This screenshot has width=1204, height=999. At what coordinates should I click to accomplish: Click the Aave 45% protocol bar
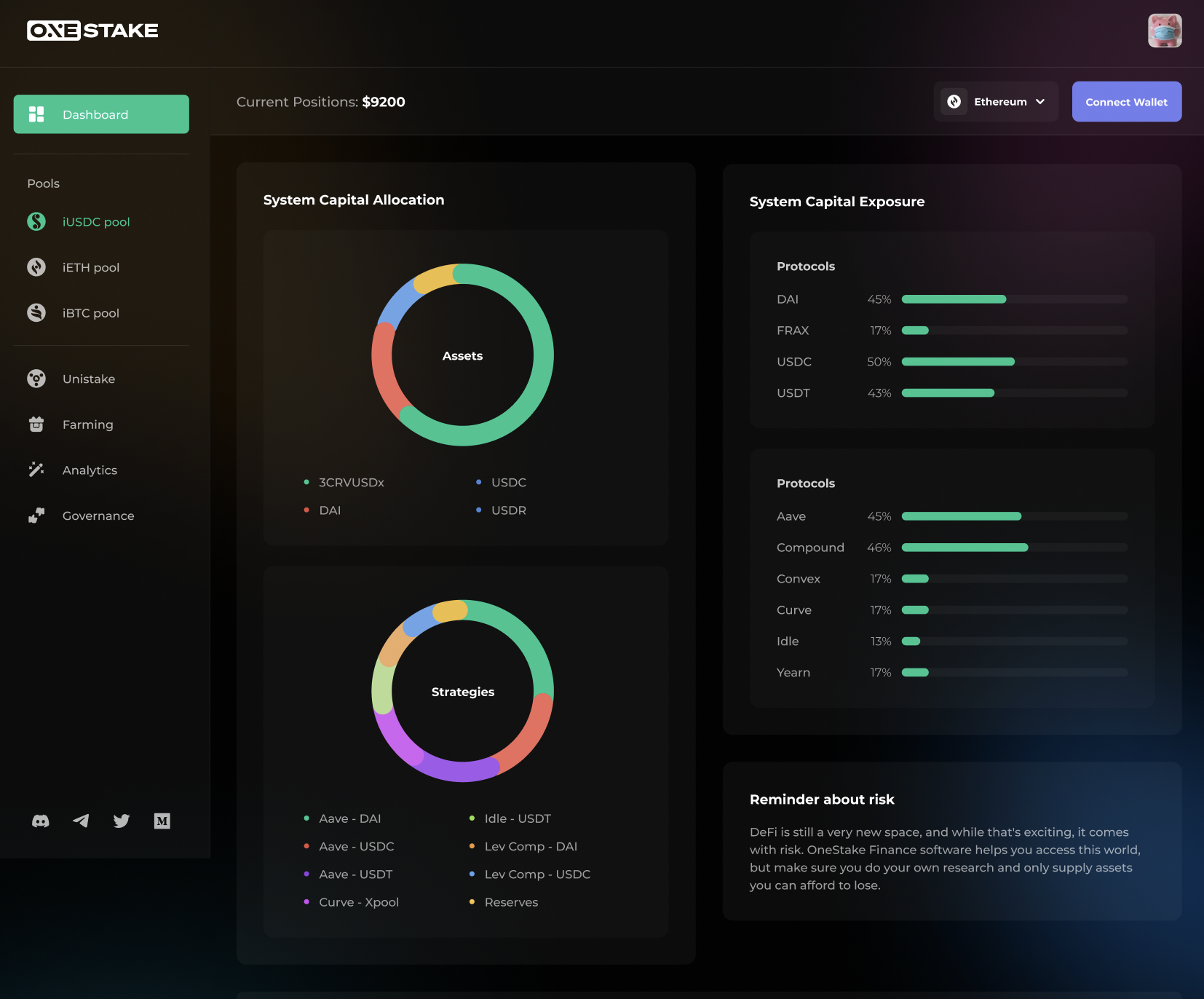(x=1015, y=516)
